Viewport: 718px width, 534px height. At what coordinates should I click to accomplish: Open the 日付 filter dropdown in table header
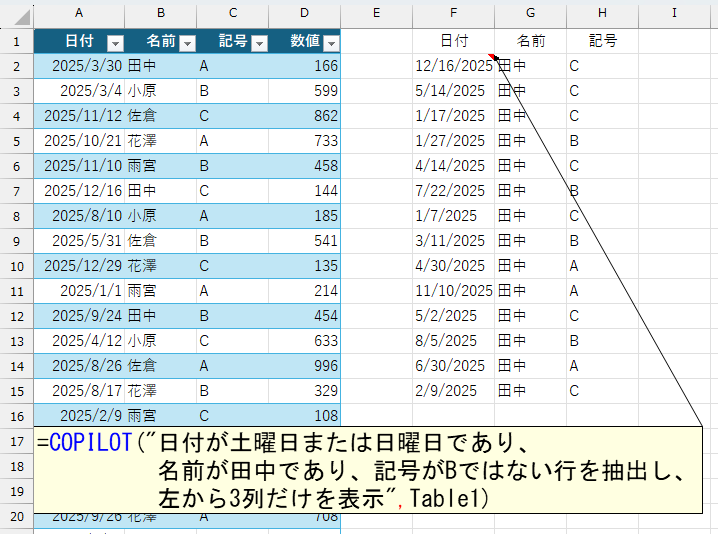click(115, 43)
